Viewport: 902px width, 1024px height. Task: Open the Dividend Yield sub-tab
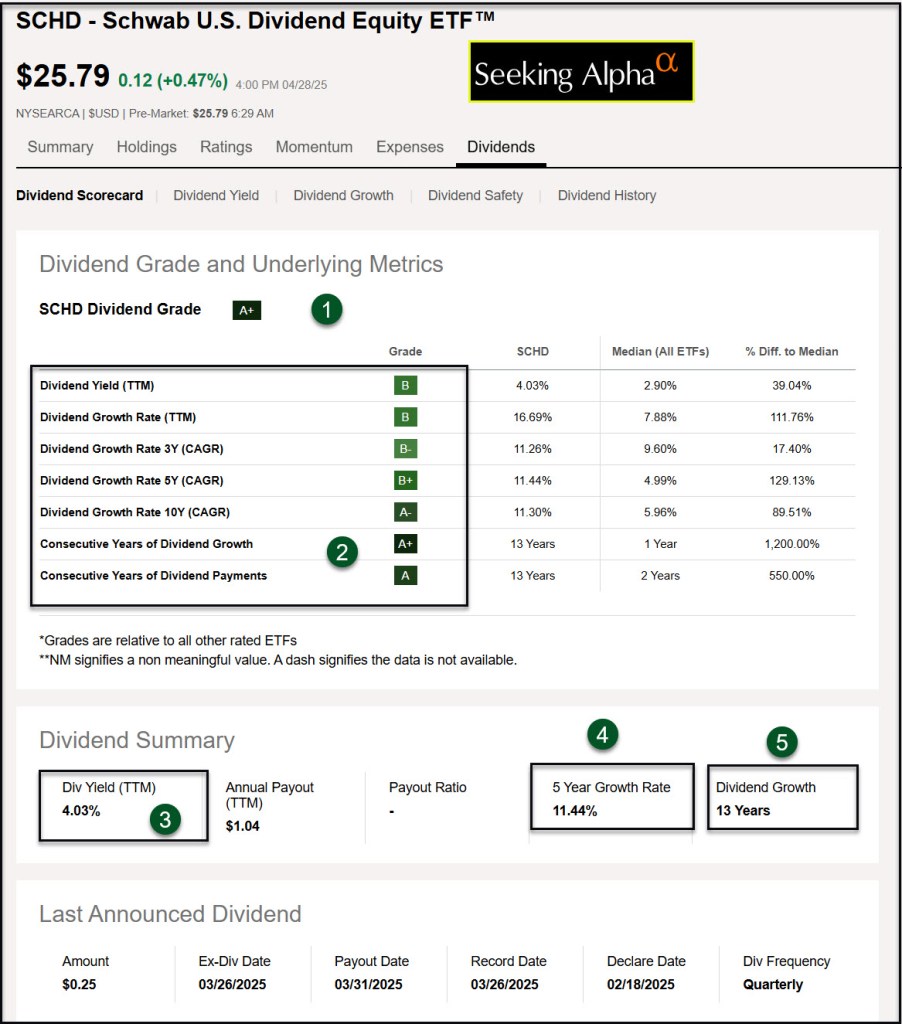click(x=216, y=196)
